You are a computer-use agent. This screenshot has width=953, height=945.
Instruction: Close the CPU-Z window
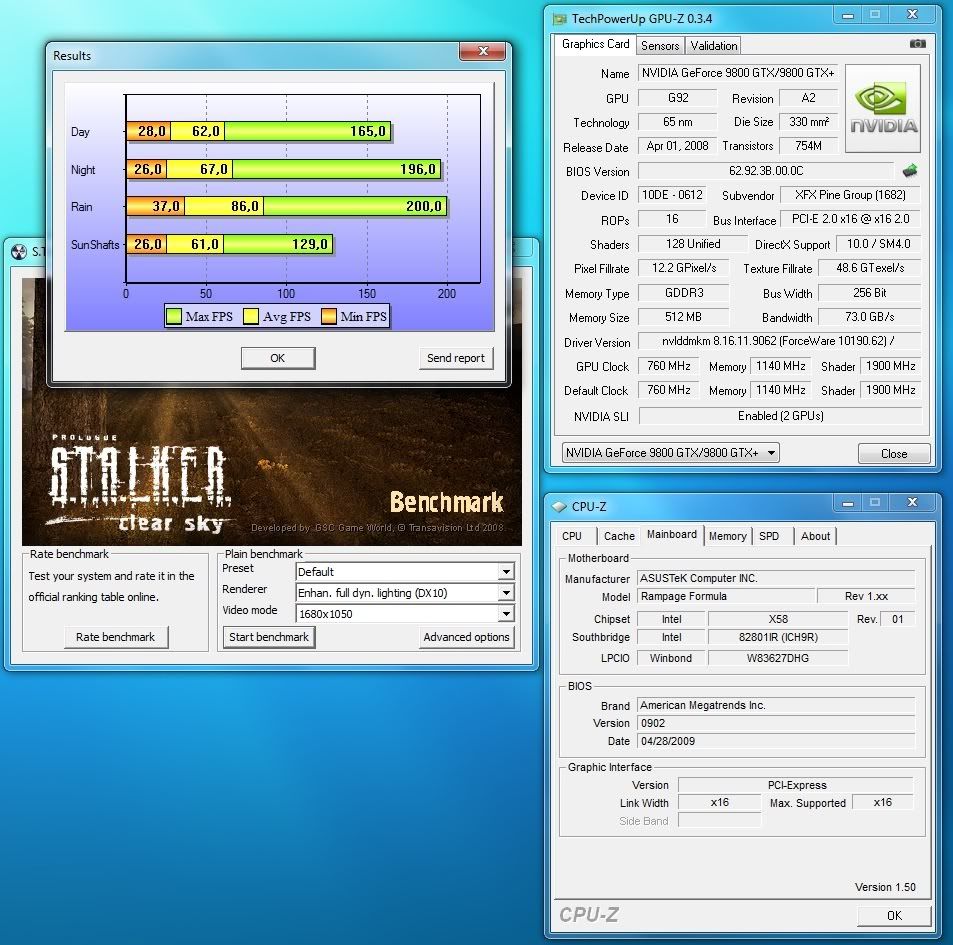click(912, 503)
